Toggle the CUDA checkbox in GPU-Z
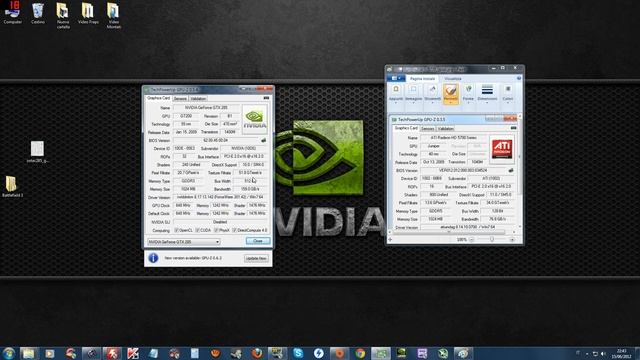This screenshot has height=360, width=640. click(197, 230)
